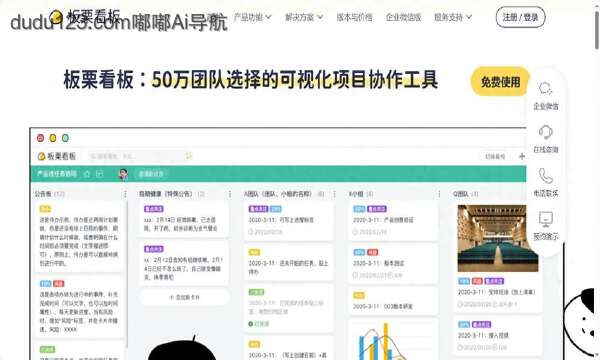
Task: Open the 版本与价格 menu item
Action: point(354,17)
